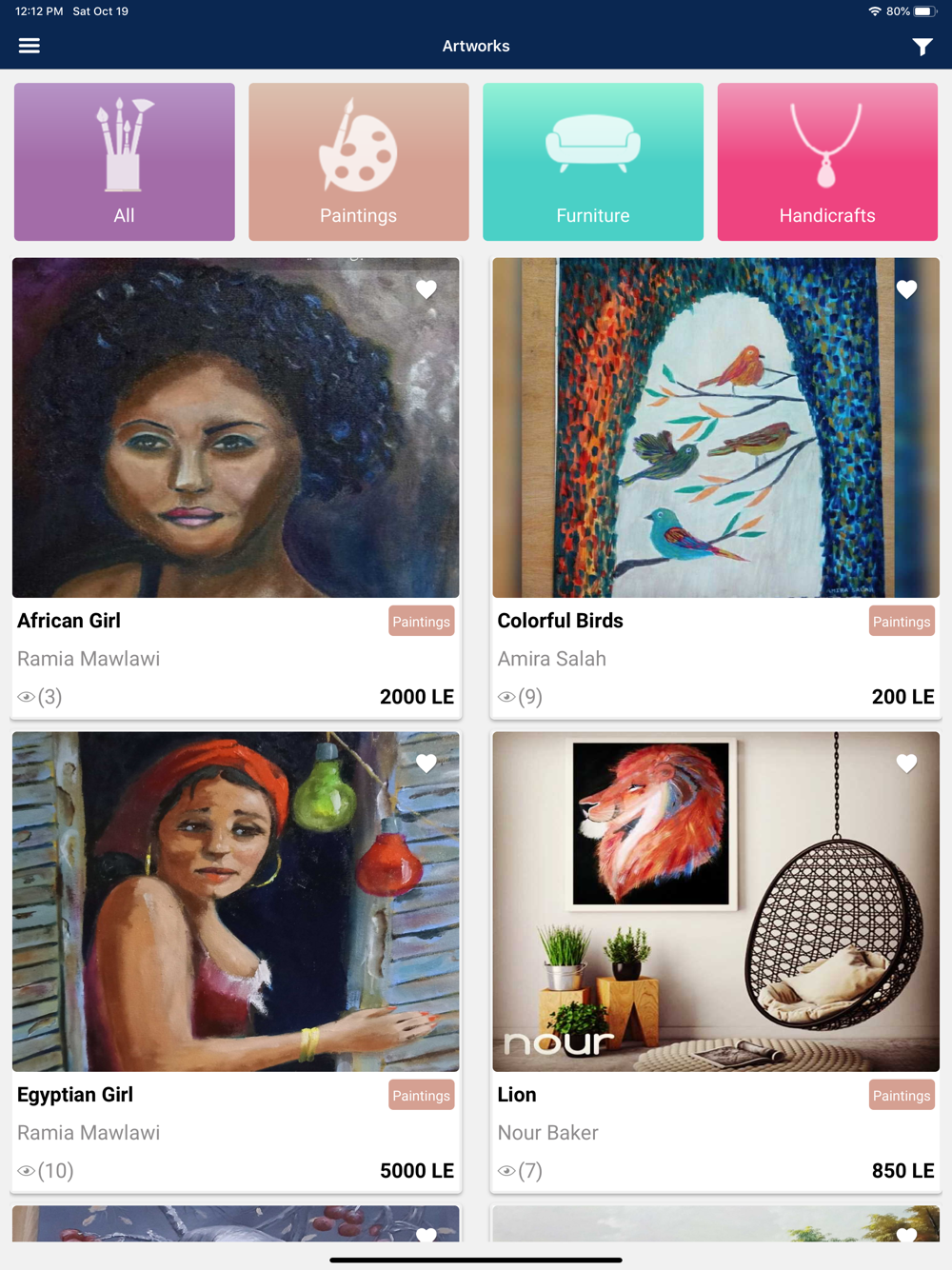The image size is (952, 1270).
Task: Choose the Furniture sofa icon
Action: (x=593, y=143)
